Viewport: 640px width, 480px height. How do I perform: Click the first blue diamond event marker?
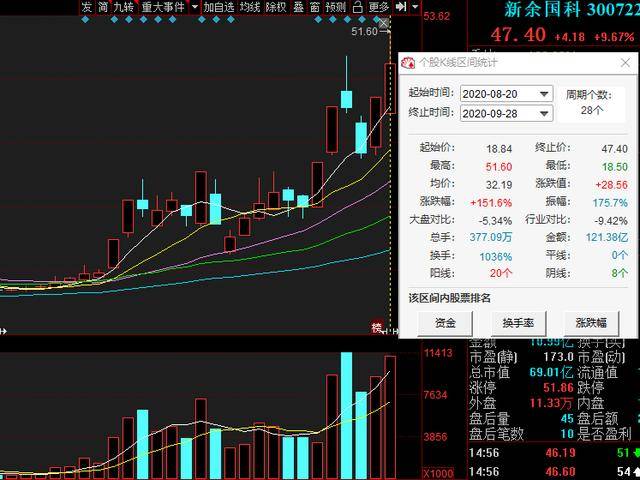[x=85, y=19]
